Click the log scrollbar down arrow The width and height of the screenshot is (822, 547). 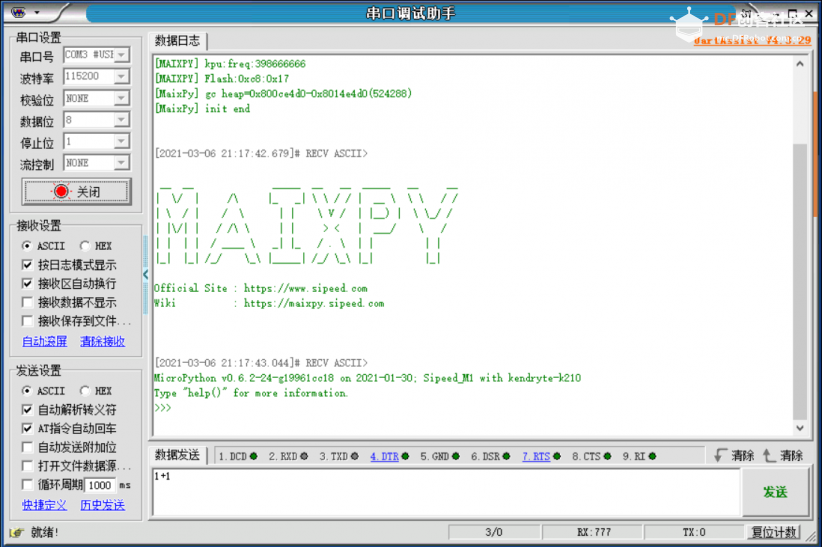coord(799,428)
